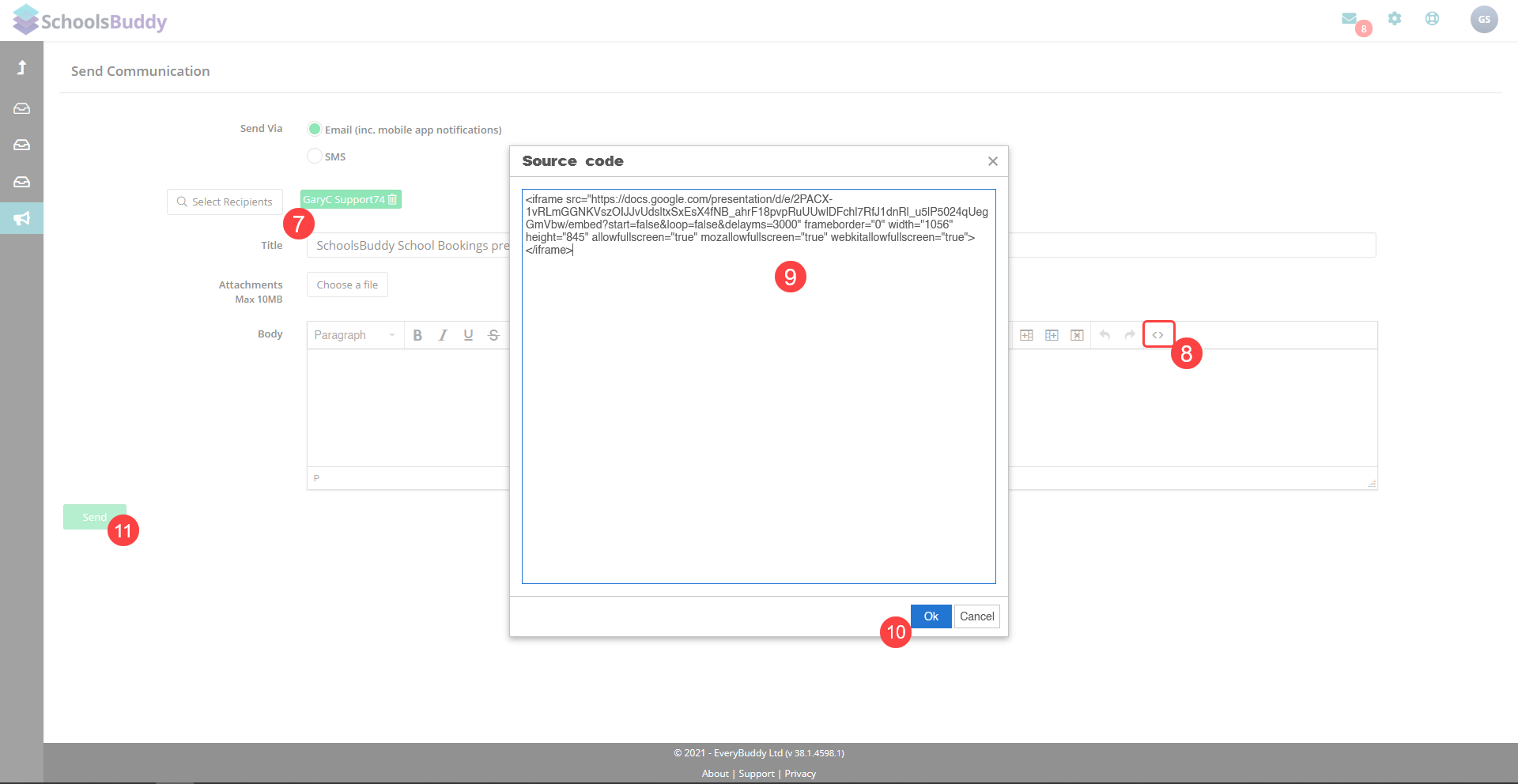The height and width of the screenshot is (784, 1518).
Task: Open the Paragraph format dropdown
Action: 355,335
